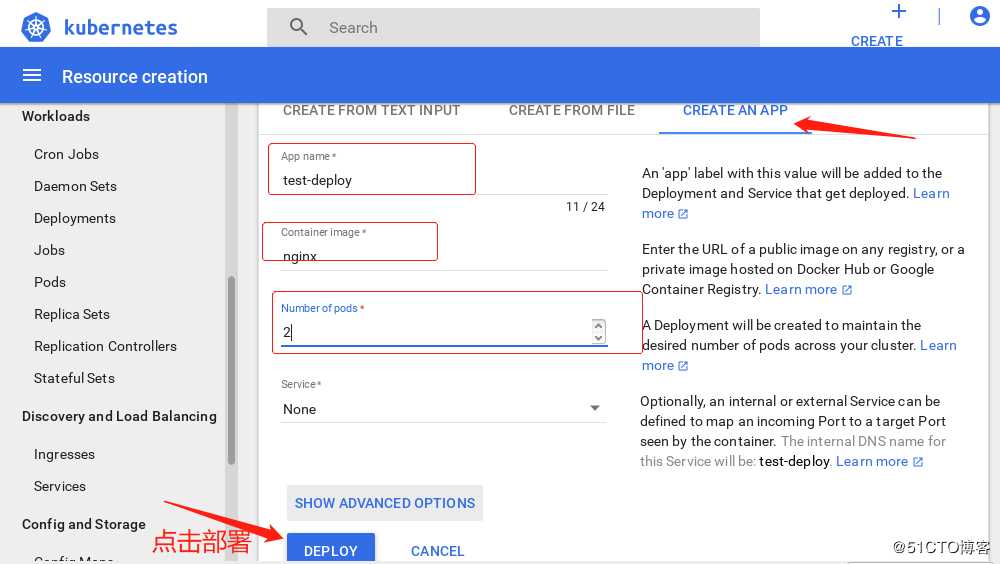Image resolution: width=1000 pixels, height=564 pixels.
Task: Open Replica Sets in sidebar
Action: tap(71, 314)
